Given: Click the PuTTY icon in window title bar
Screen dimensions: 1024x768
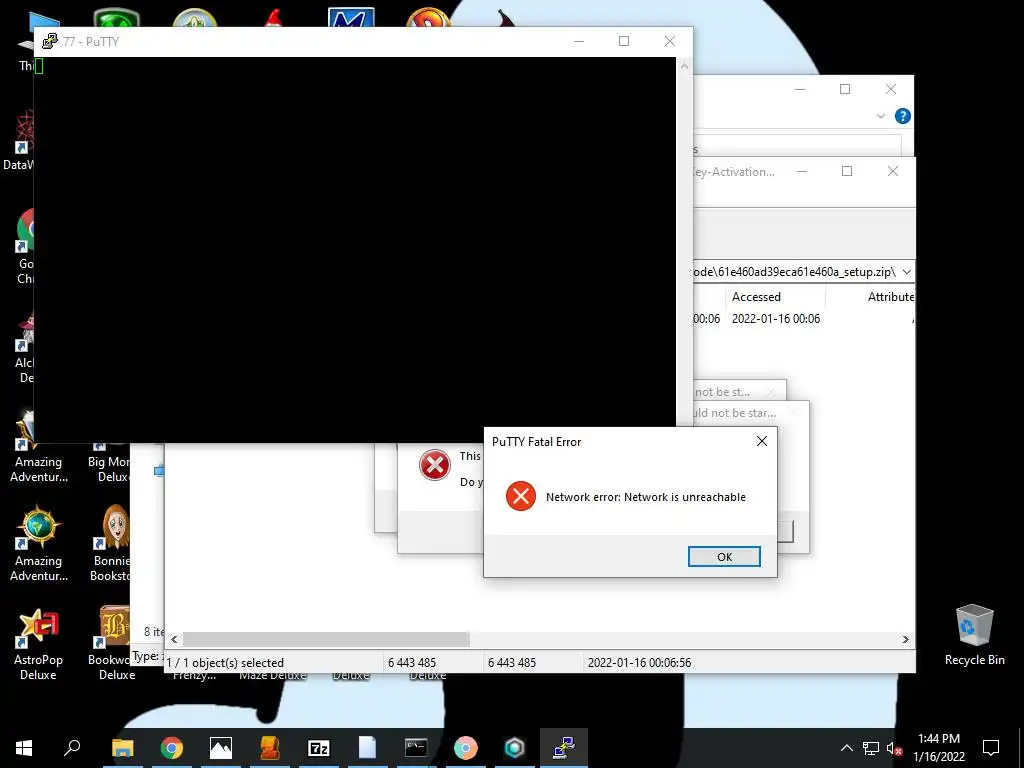Looking at the screenshot, I should coord(50,41).
